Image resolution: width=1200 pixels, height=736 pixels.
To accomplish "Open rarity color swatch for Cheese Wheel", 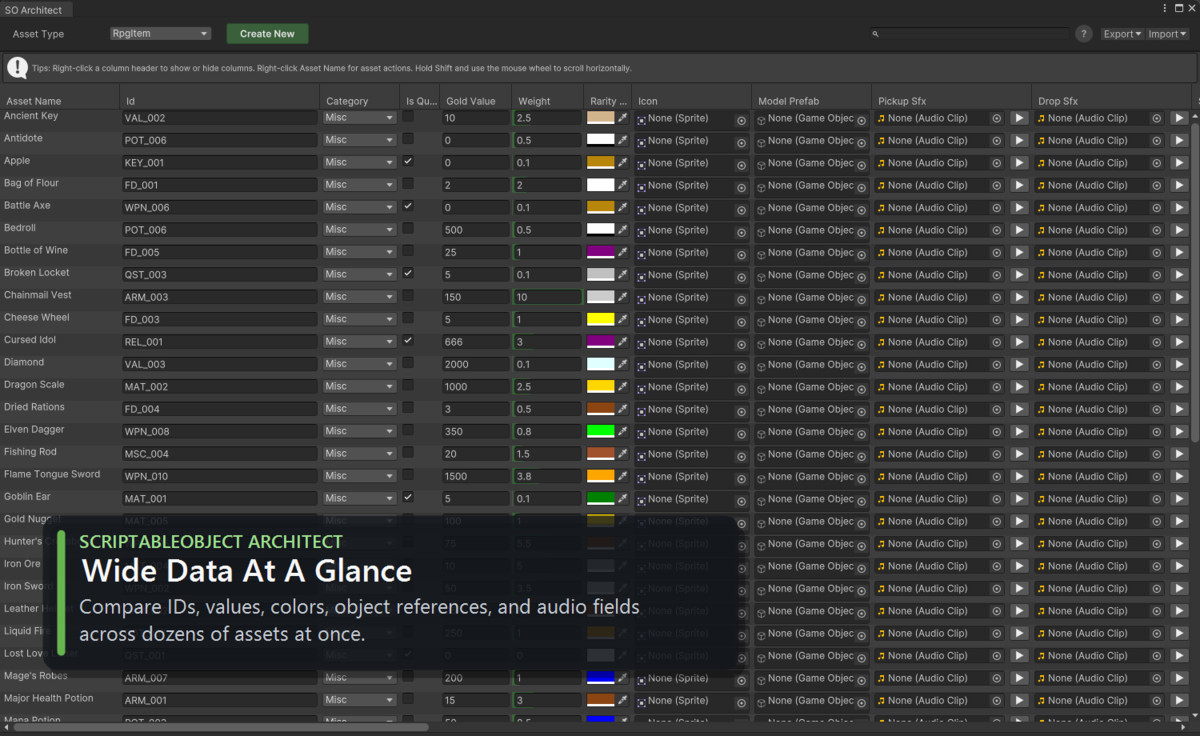I will pyautogui.click(x=600, y=320).
